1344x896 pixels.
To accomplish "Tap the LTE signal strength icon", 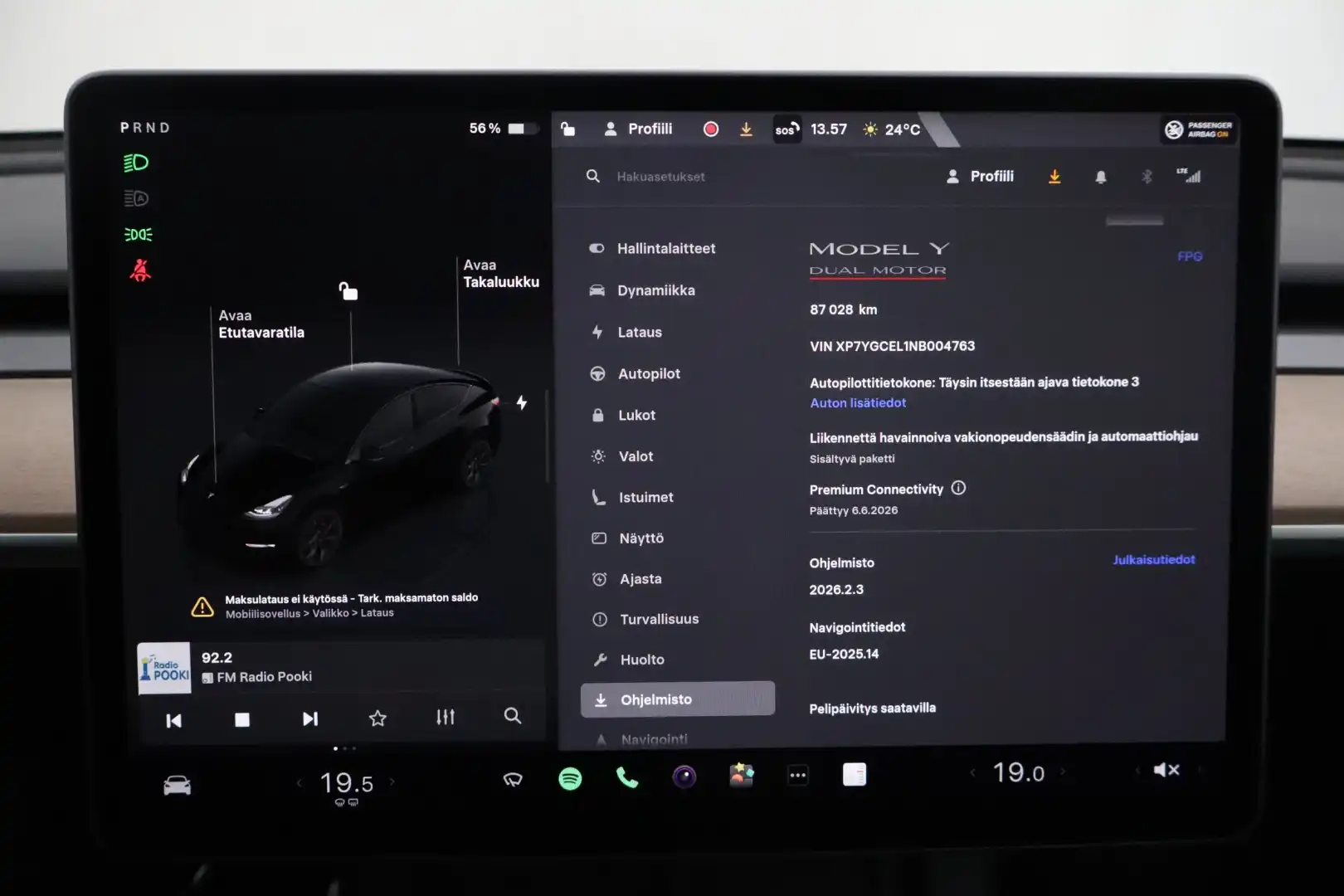I will point(1189,175).
